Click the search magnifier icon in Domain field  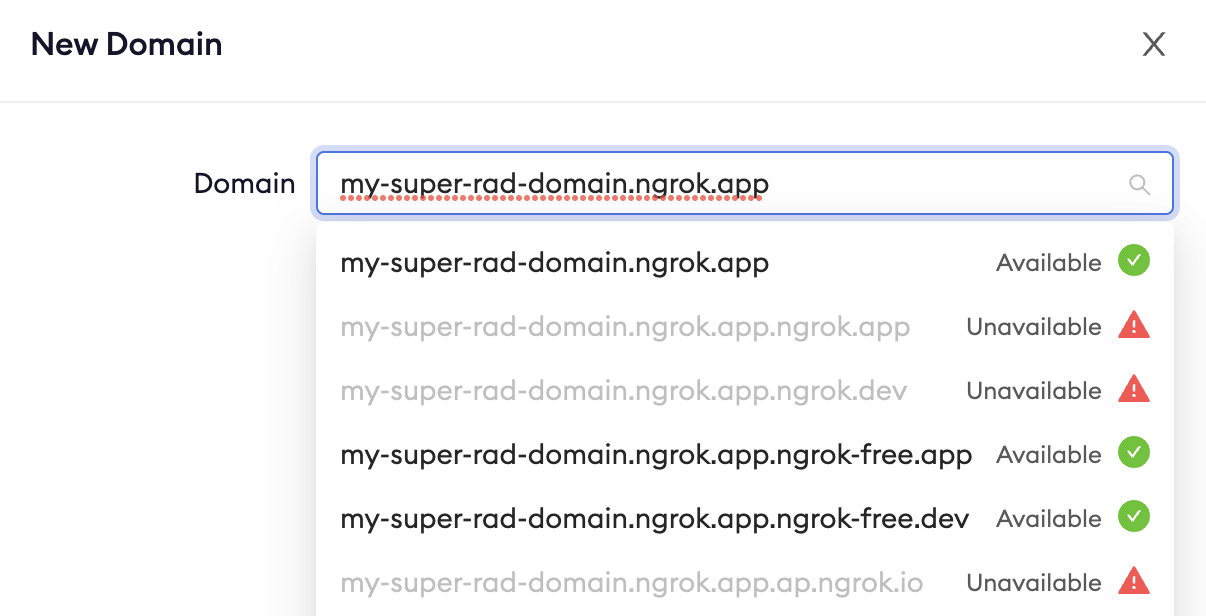(1139, 184)
